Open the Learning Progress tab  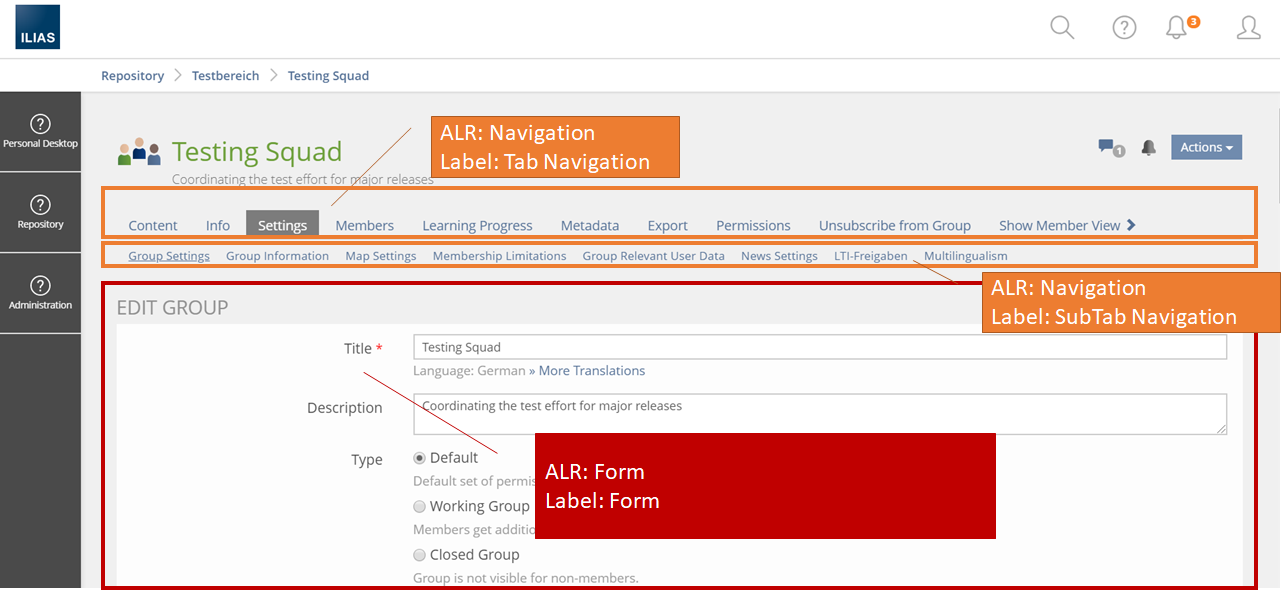(x=477, y=226)
